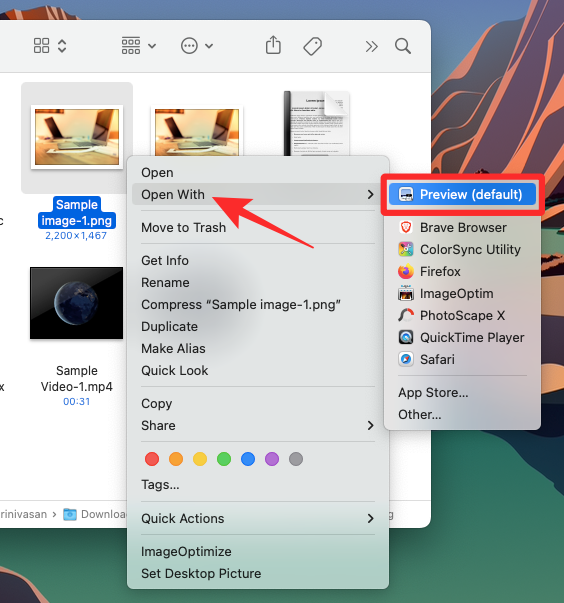Viewport: 564px width, 603px height.
Task: Choose Get Info from context menu
Action: [x=165, y=260]
